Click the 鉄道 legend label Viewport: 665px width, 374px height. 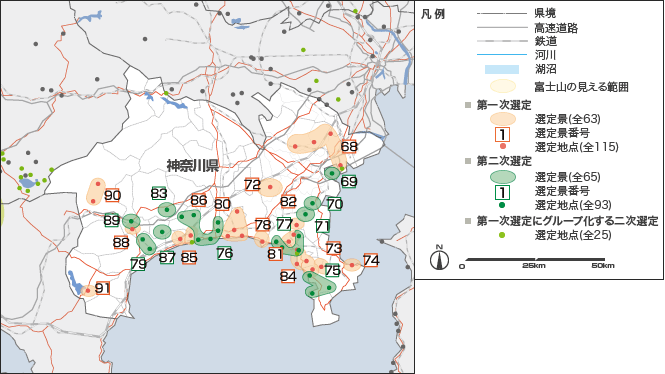pos(546,42)
